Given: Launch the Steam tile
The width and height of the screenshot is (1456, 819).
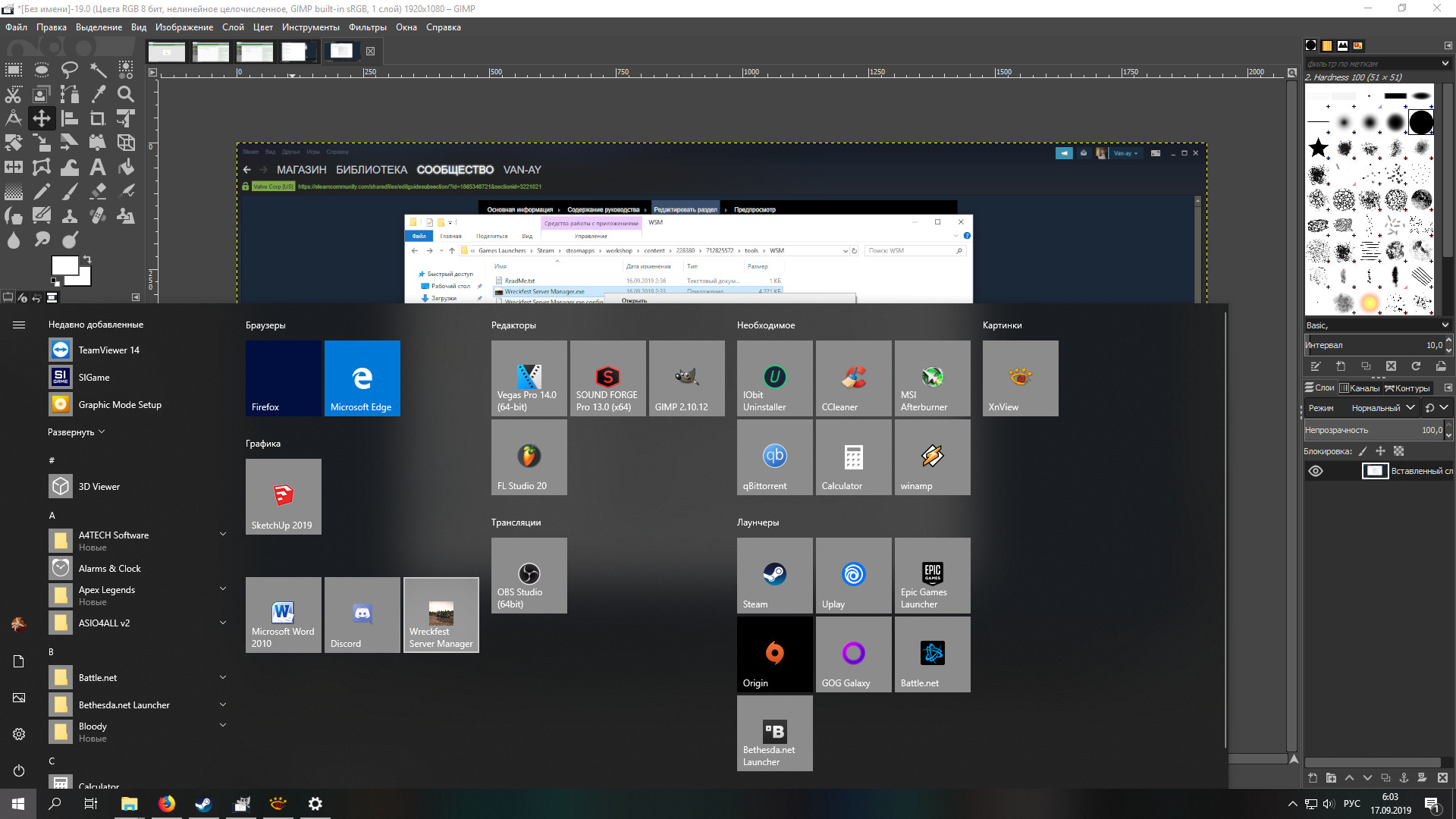Looking at the screenshot, I should coord(775,576).
